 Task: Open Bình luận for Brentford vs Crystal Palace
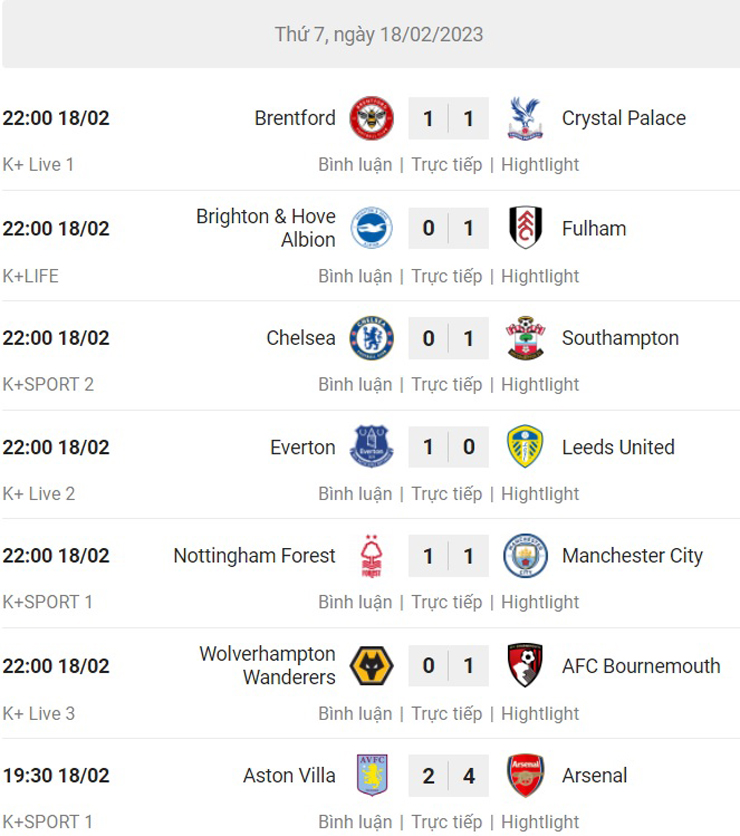coord(355,165)
